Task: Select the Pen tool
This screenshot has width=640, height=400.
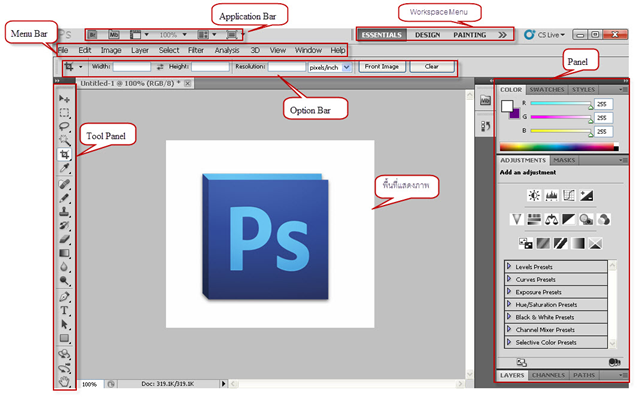Action: 64,297
